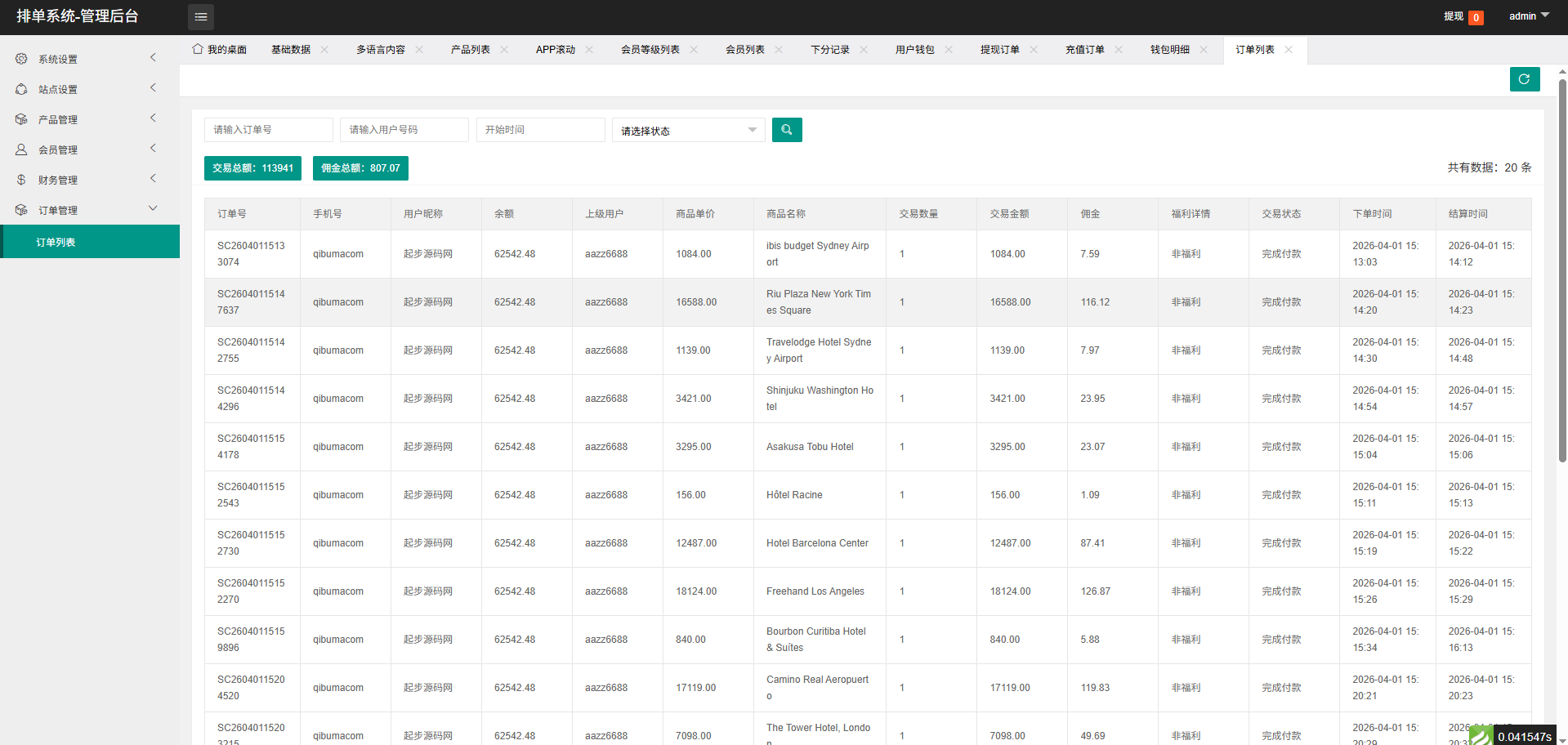The width and height of the screenshot is (1568, 745).
Task: Click the 系统设置 gear icon in sidebar
Action: 21,59
